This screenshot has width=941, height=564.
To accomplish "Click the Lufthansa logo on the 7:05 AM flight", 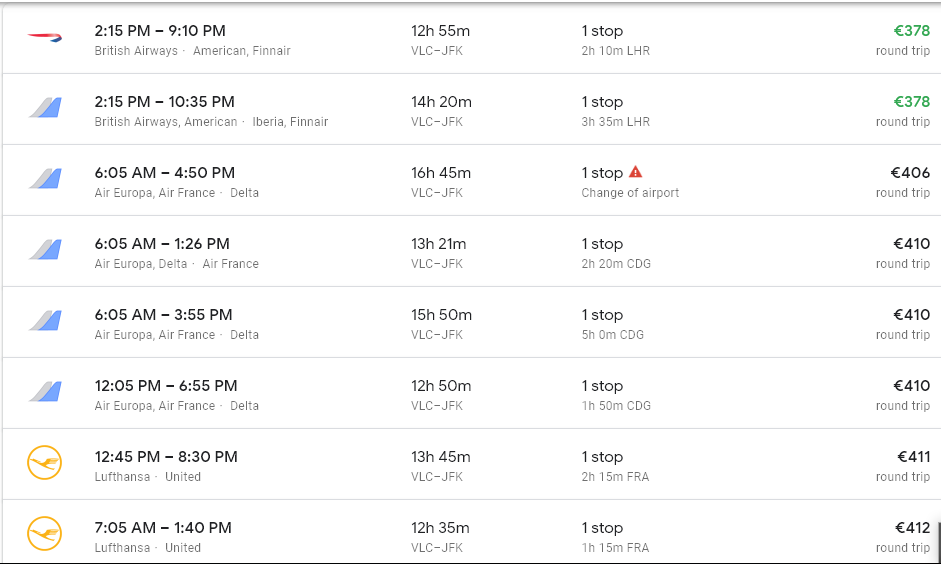I will point(45,533).
